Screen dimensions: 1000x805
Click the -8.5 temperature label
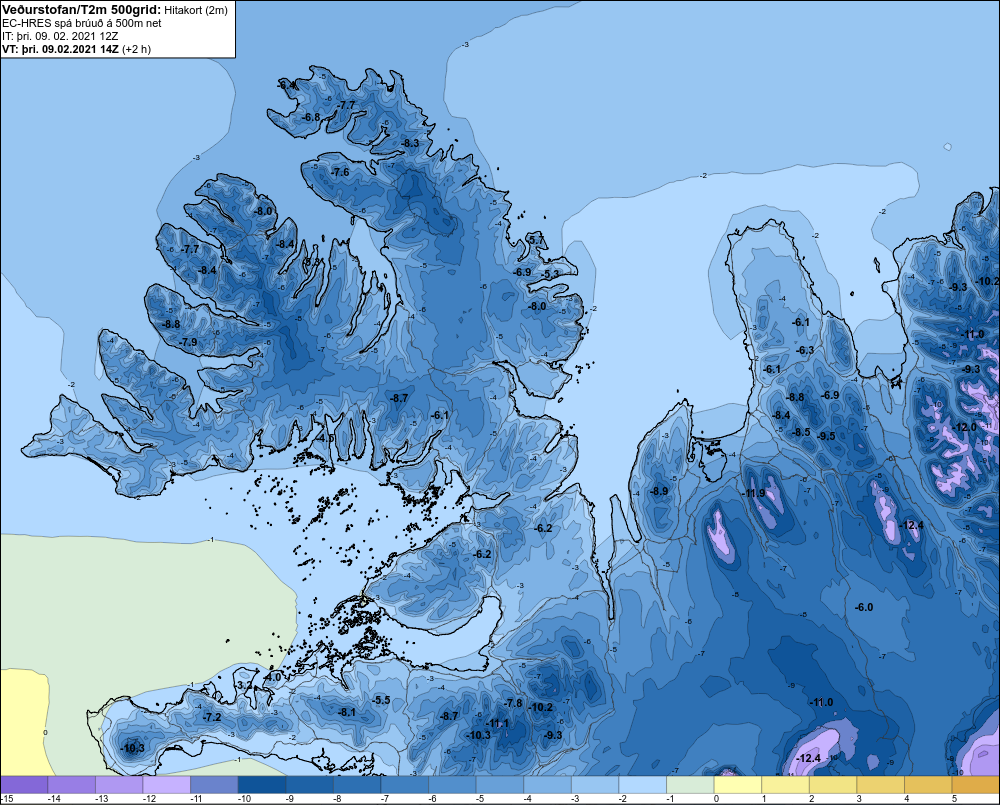801,432
